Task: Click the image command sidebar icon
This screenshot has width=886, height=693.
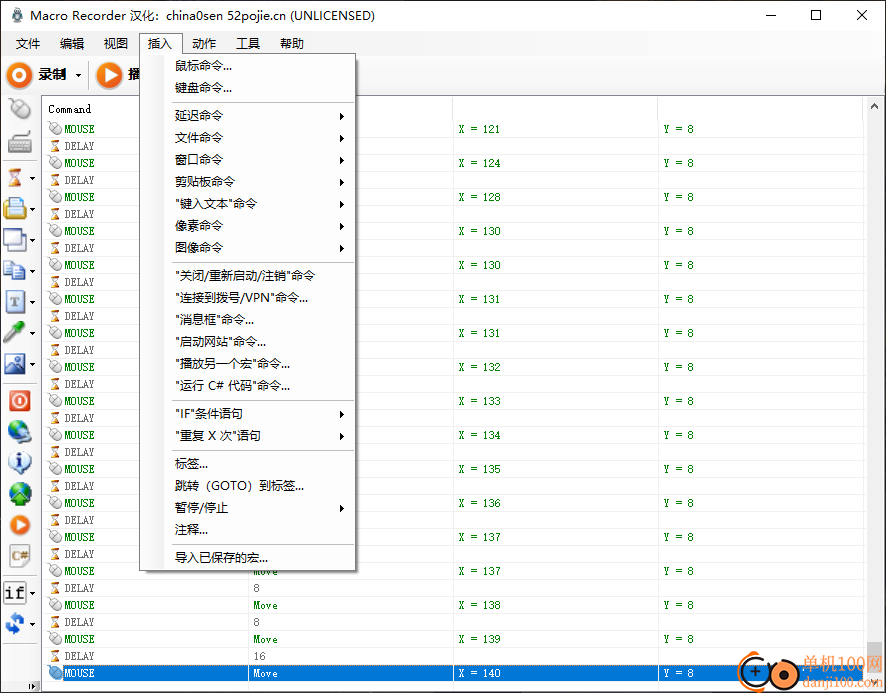Action: [15, 363]
